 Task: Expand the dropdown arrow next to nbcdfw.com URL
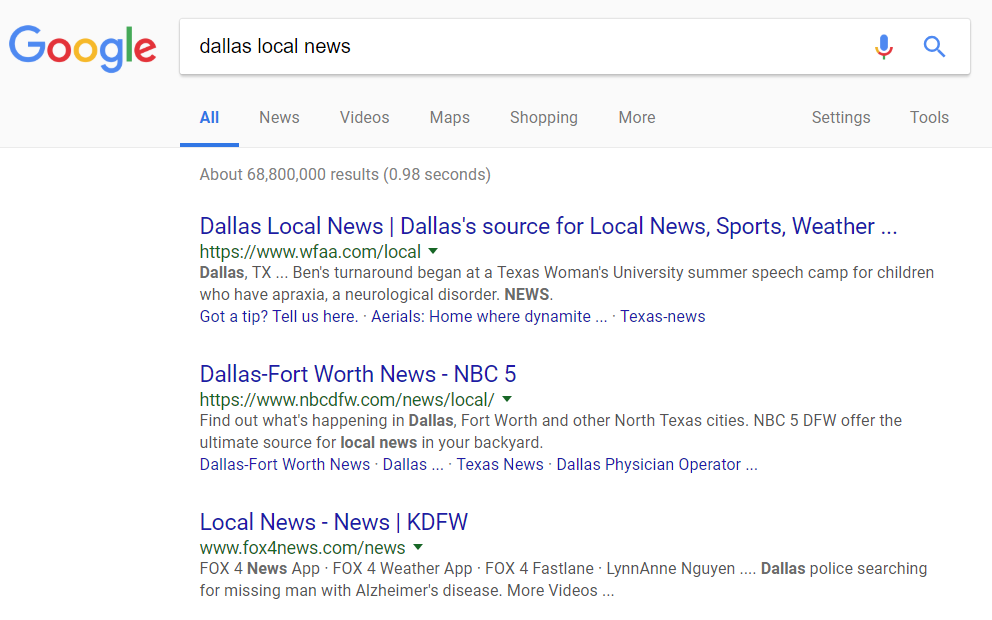pyautogui.click(x=507, y=399)
